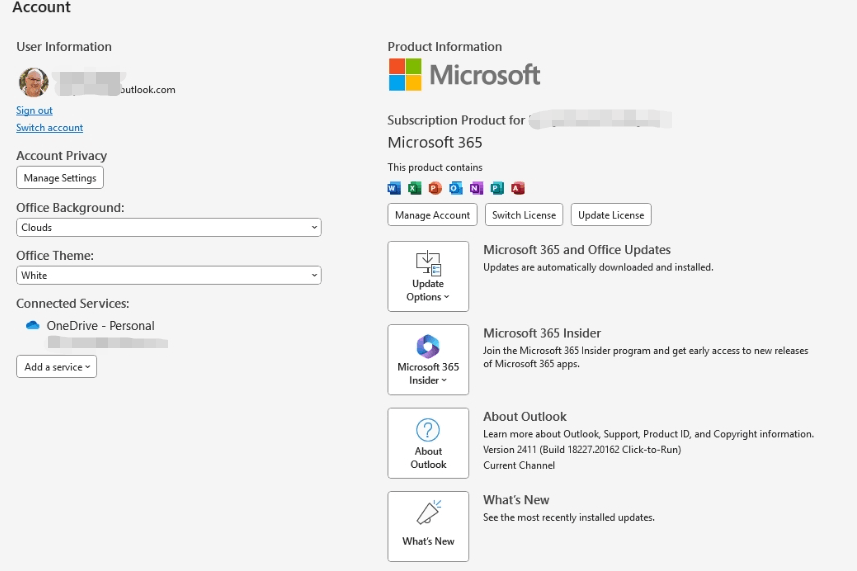Image resolution: width=857 pixels, height=571 pixels.
Task: Click the Microsoft 365 Insider heading text
Action: coord(542,333)
